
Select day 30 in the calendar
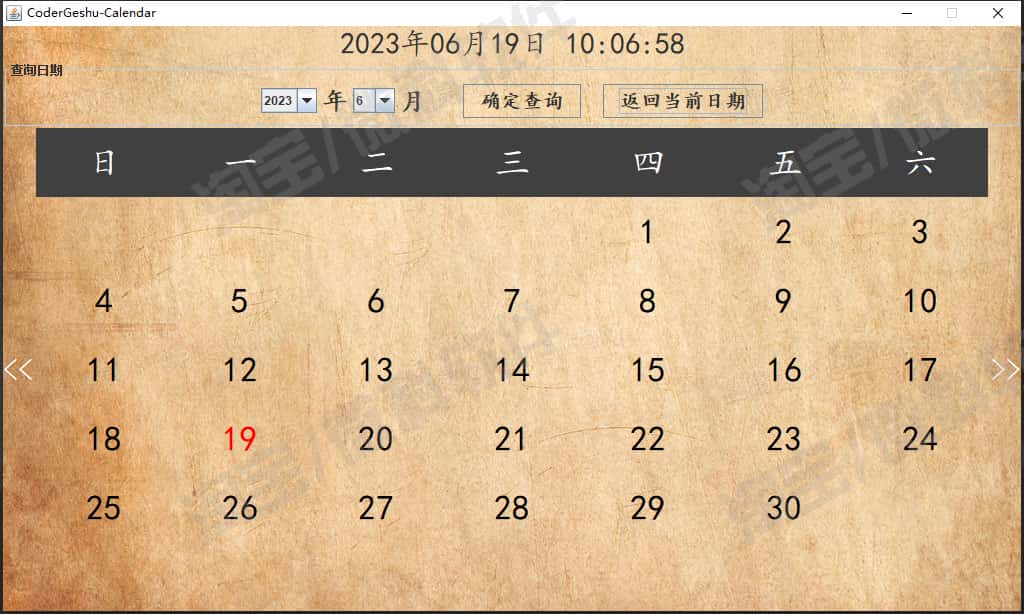784,508
